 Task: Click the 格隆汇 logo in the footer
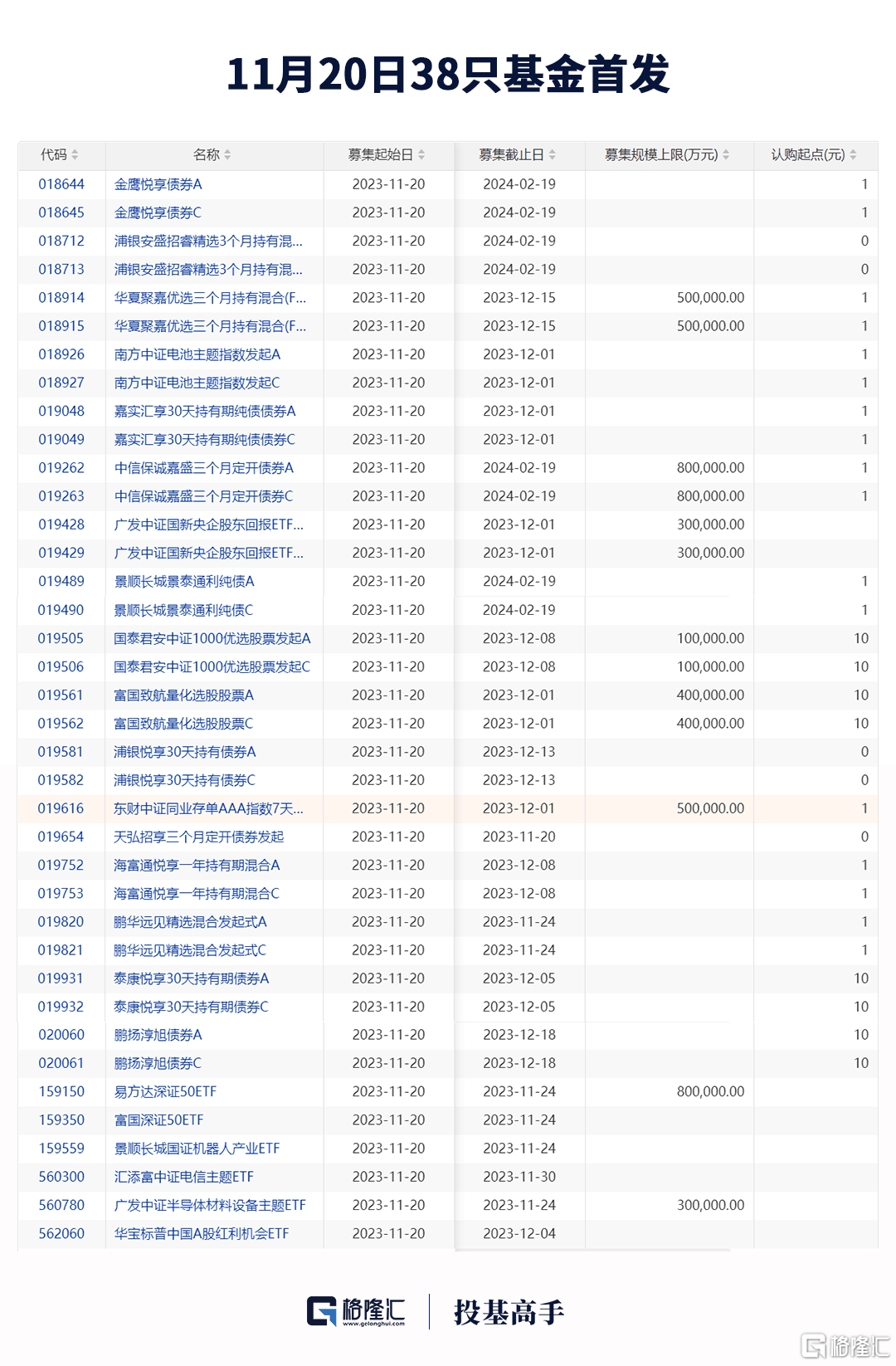(x=356, y=1311)
